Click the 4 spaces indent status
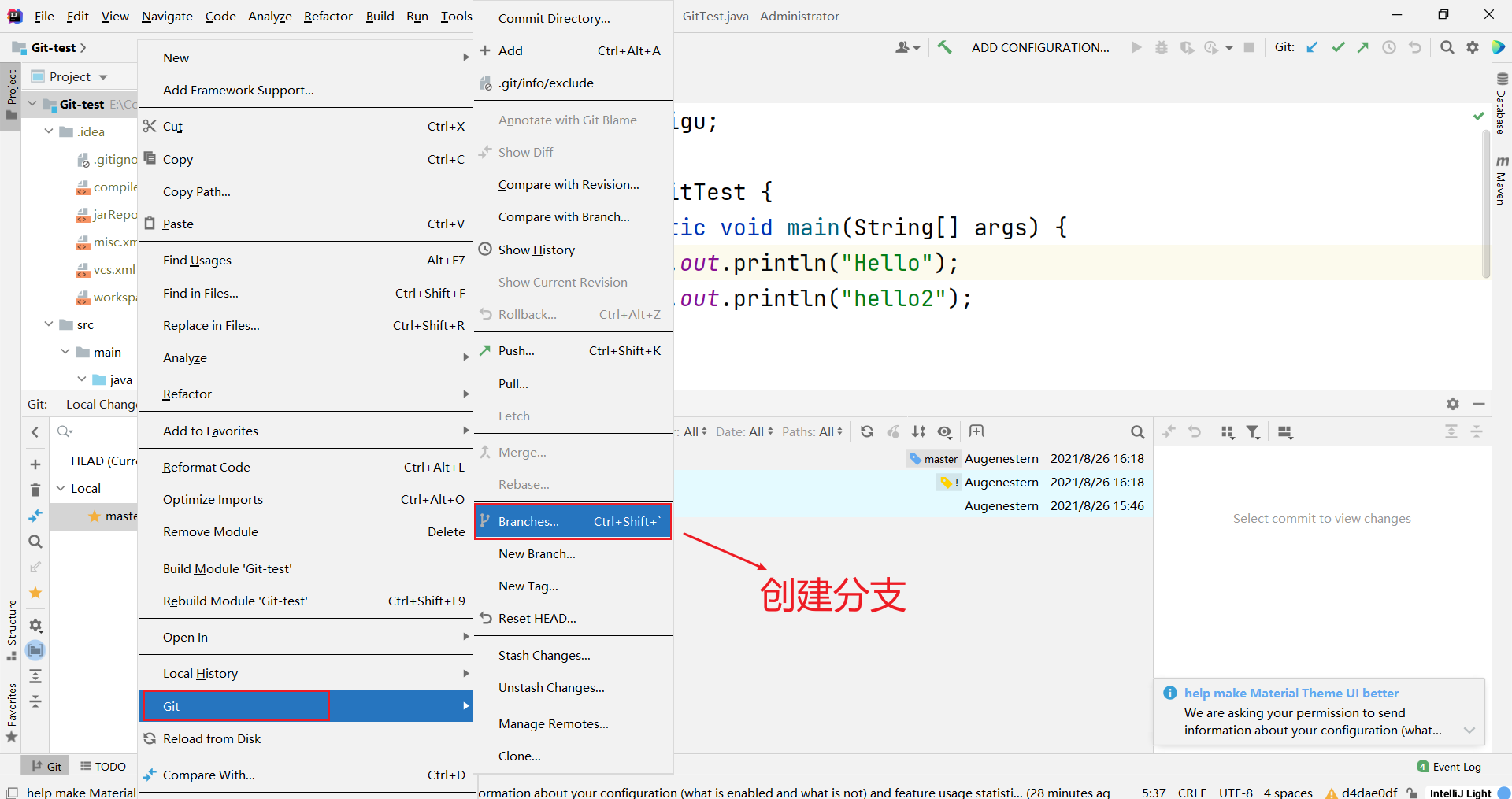This screenshot has height=799, width=1512. pos(1288,792)
